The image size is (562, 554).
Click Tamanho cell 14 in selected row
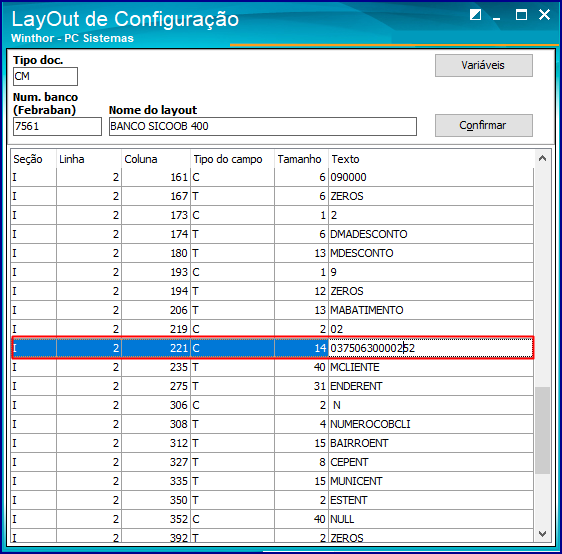point(301,348)
